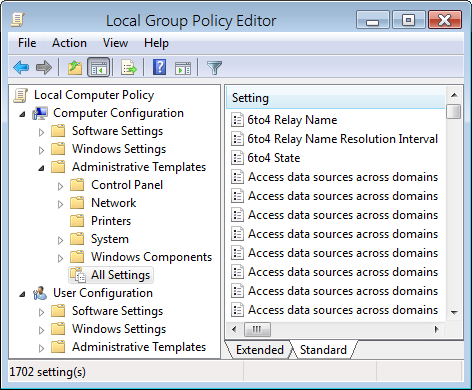Expand Network under Administrative Templates
Image resolution: width=472 pixels, height=390 pixels.
pos(60,204)
